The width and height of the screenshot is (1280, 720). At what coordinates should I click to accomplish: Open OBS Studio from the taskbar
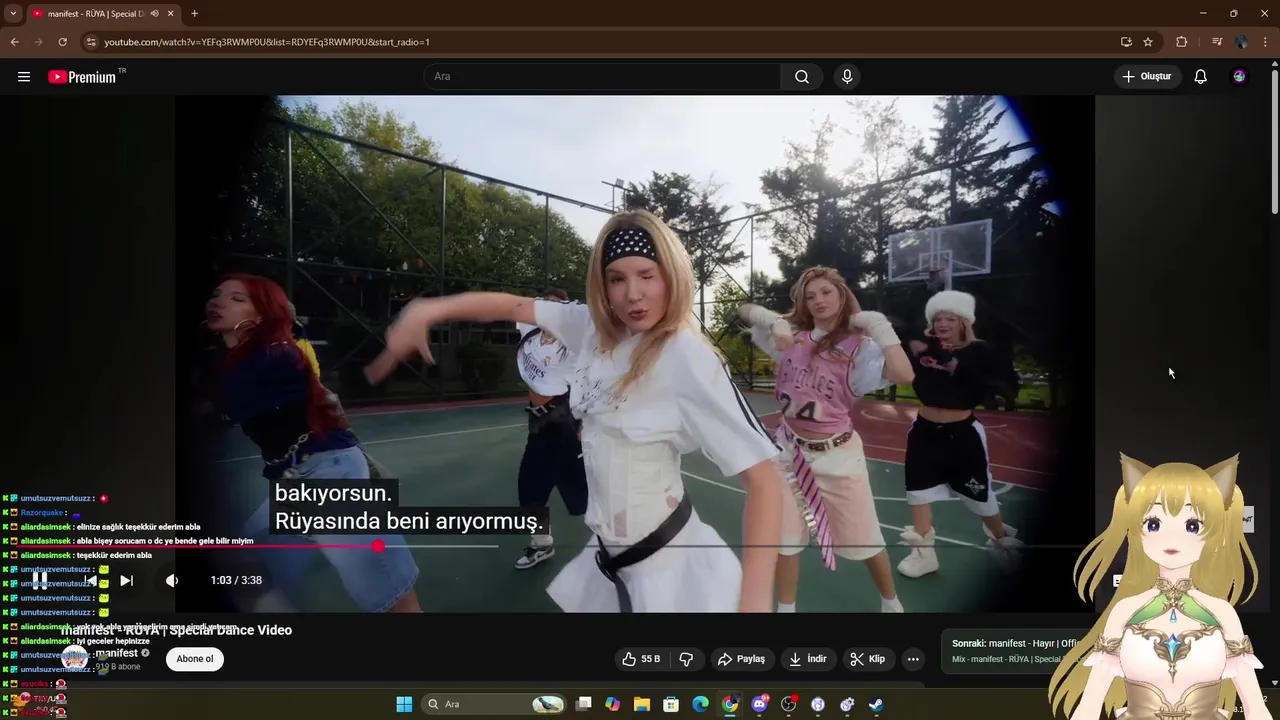pos(789,704)
